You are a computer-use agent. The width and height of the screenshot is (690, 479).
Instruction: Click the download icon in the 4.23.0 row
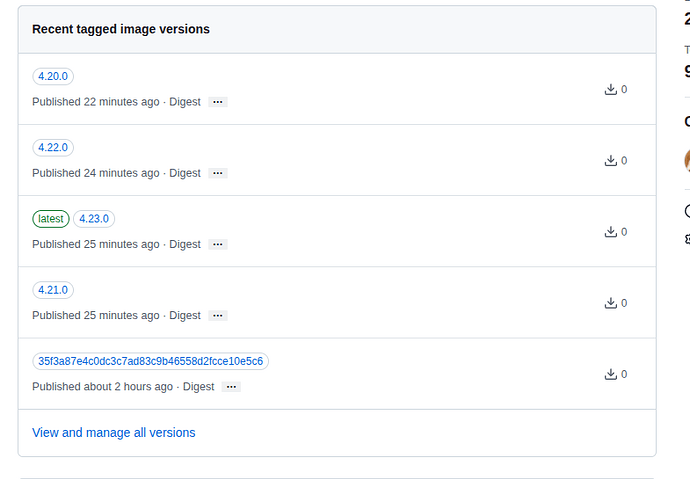610,231
